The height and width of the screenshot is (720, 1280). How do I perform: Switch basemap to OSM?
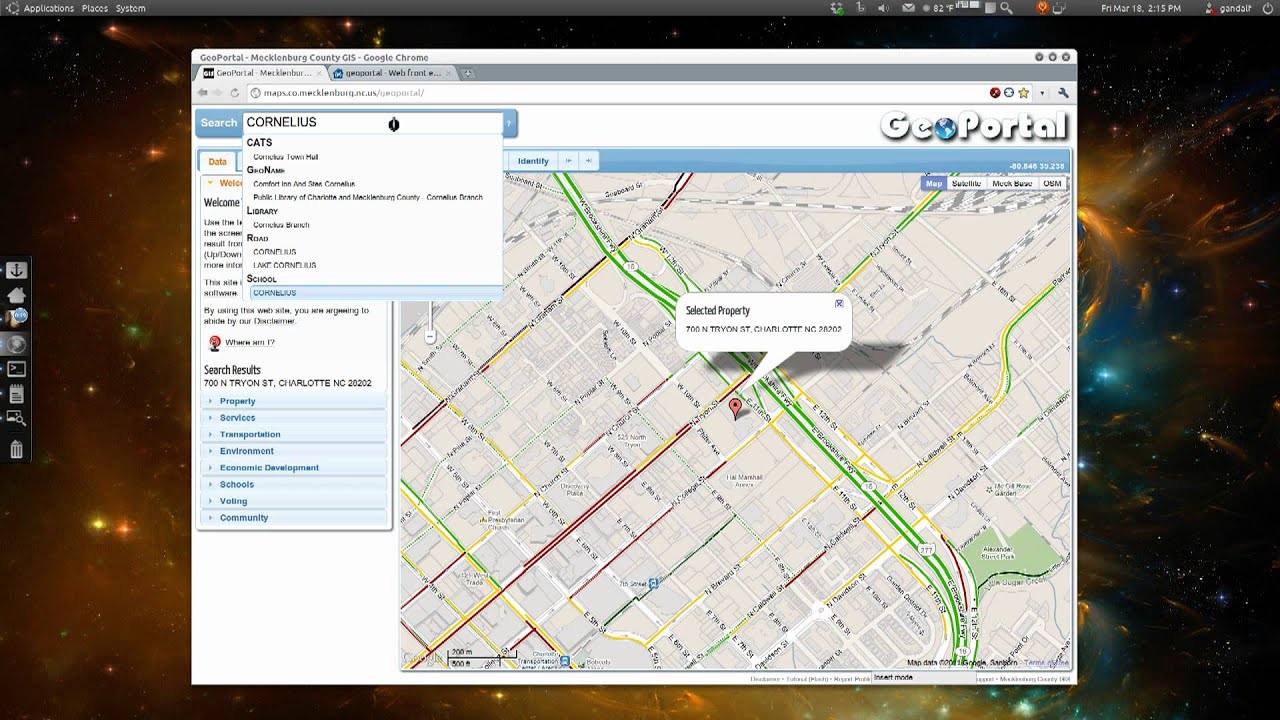[x=1052, y=184]
